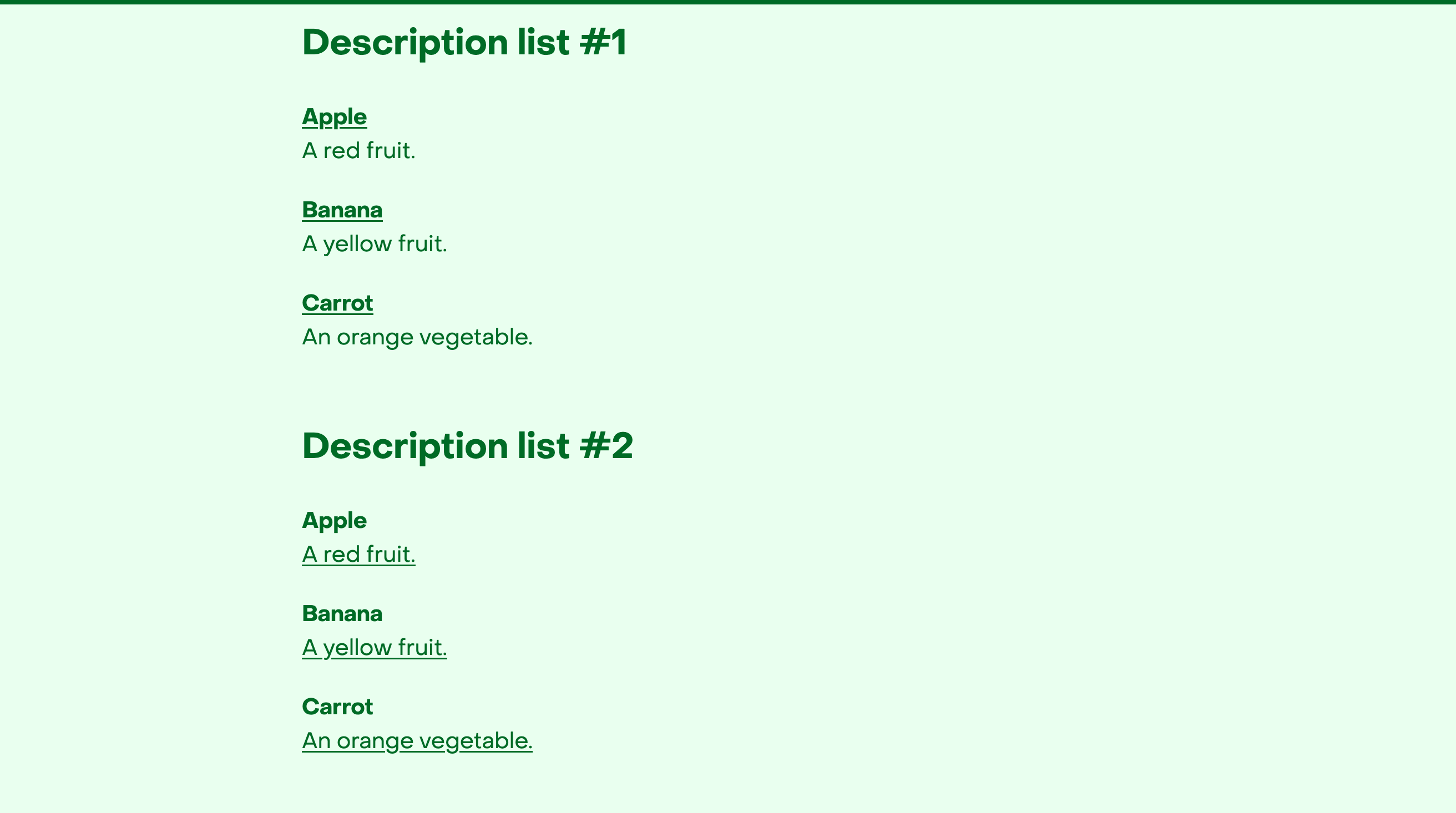This screenshot has height=813, width=1456.
Task: Click the non-underlined bold Apple term
Action: pyautogui.click(x=334, y=521)
